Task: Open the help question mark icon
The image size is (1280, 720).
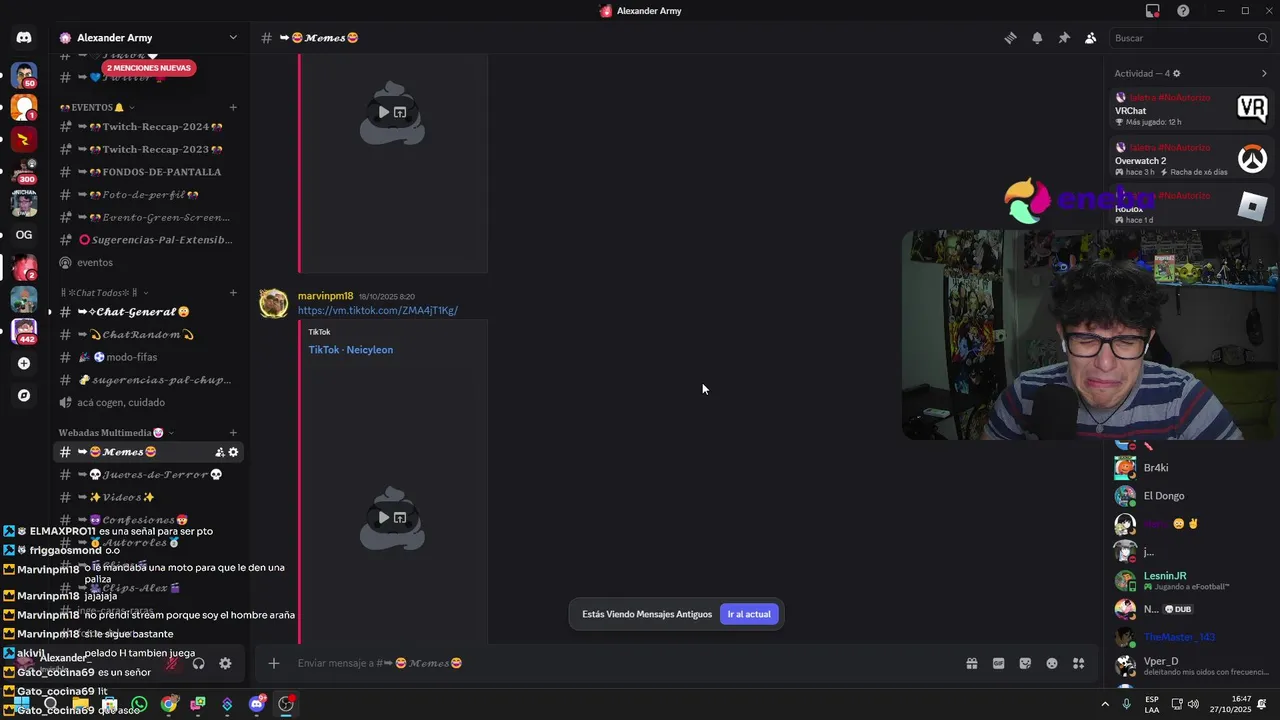Action: point(1183,11)
